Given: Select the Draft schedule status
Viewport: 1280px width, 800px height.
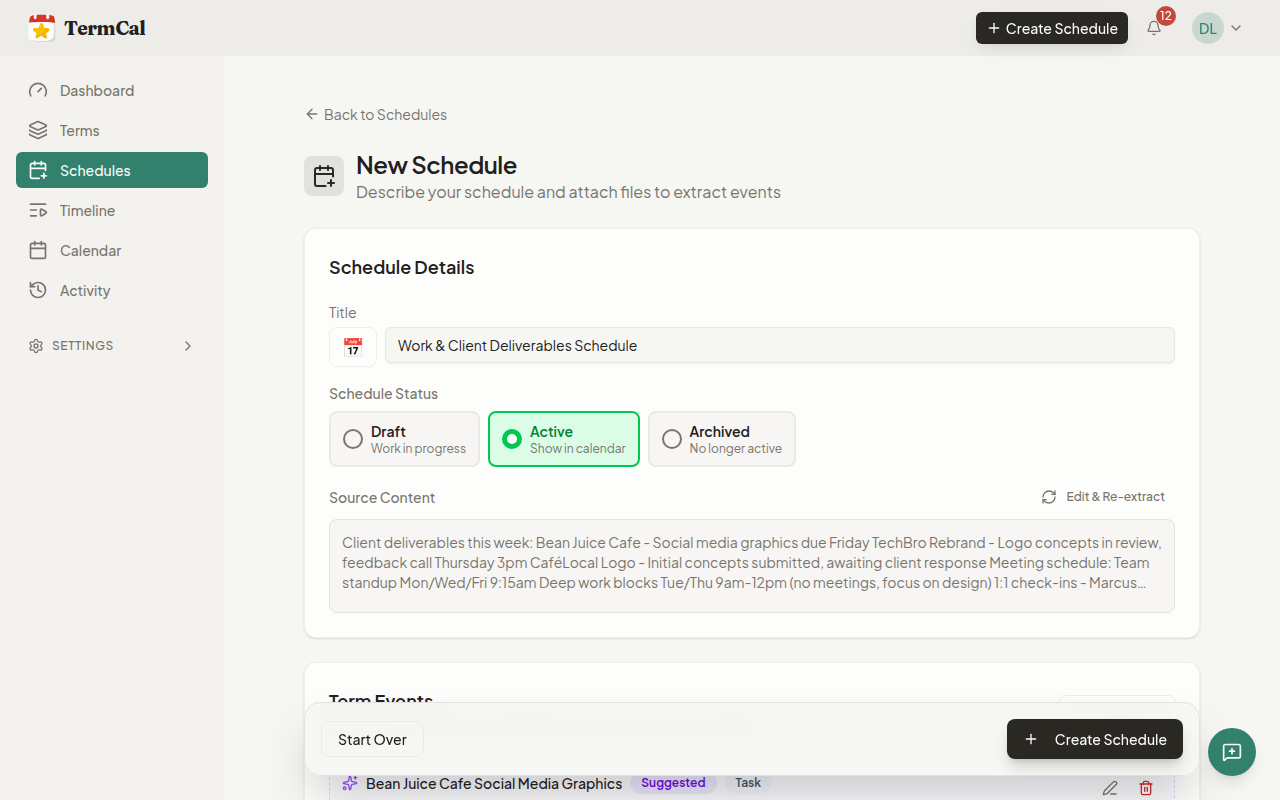Looking at the screenshot, I should 404,438.
